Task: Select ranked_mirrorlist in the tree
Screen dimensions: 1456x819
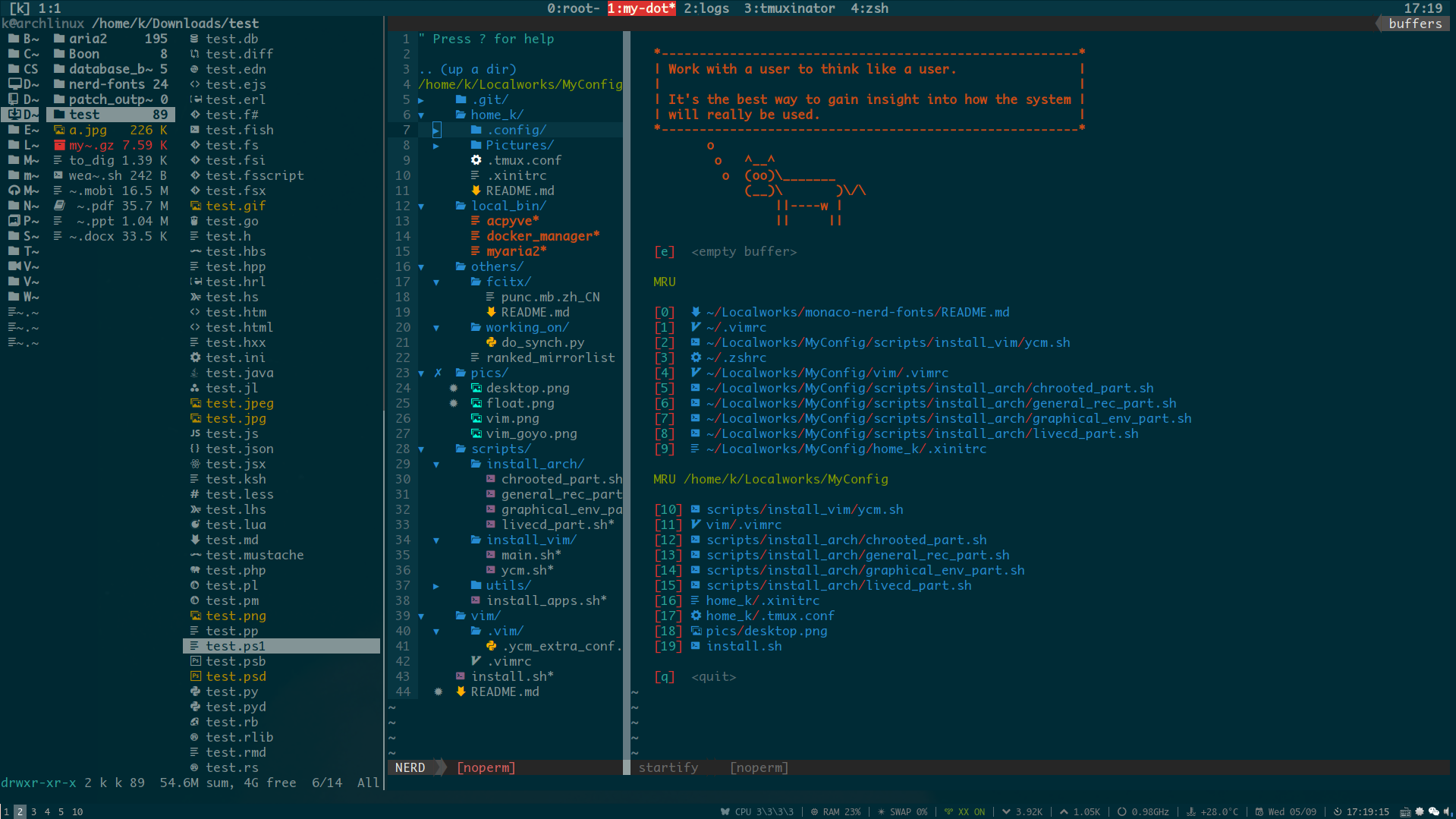Action: point(551,358)
